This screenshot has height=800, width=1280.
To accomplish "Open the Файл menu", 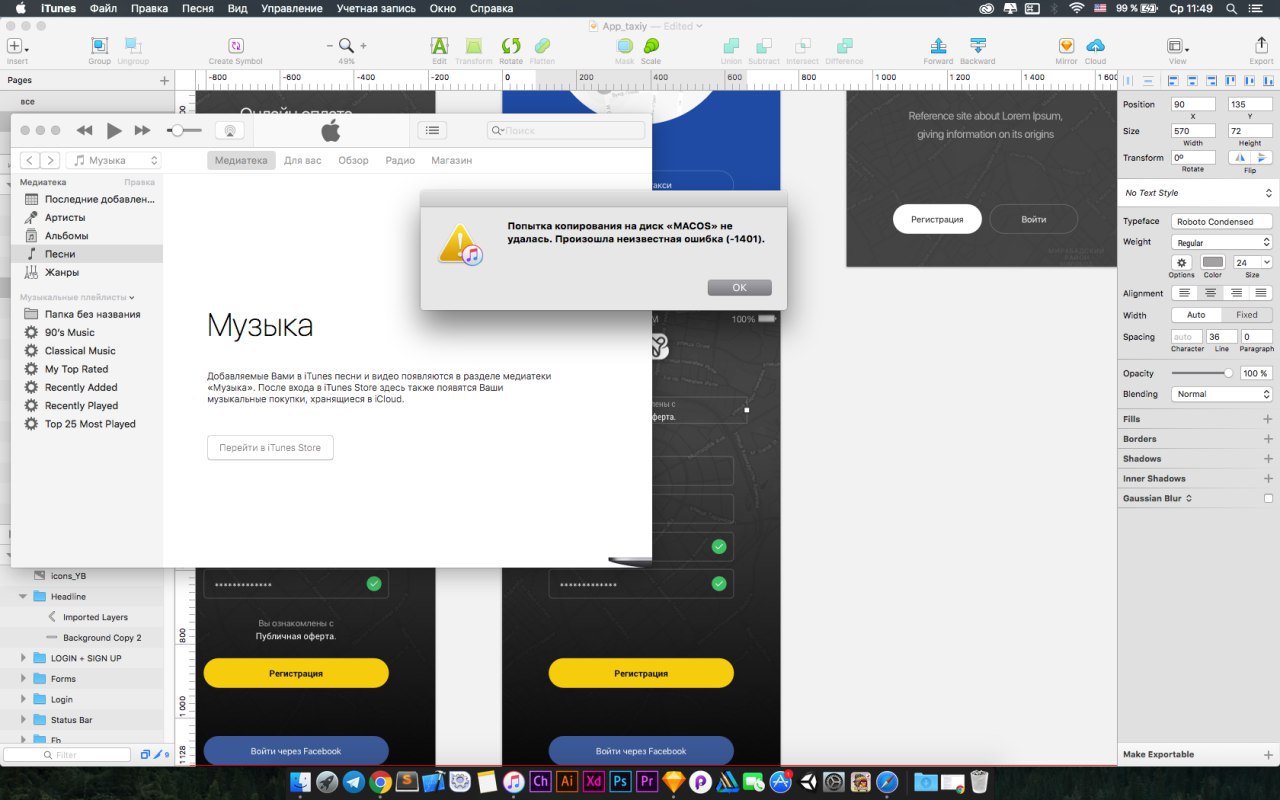I will click(x=103, y=8).
